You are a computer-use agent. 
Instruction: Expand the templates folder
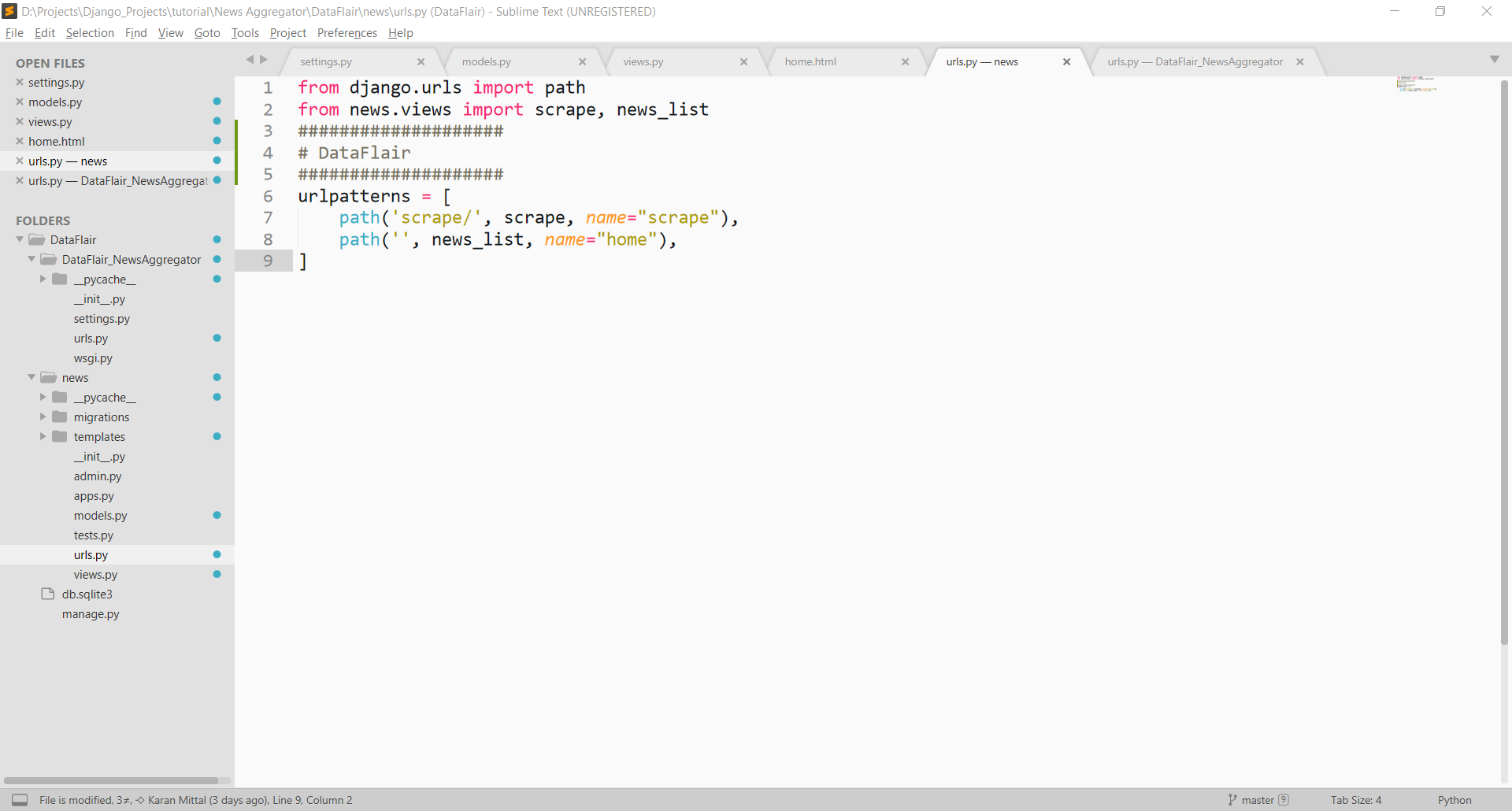pyautogui.click(x=43, y=437)
